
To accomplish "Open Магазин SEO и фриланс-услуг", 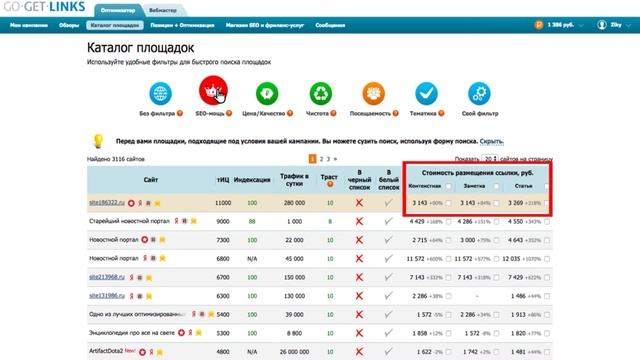I will point(265,25).
